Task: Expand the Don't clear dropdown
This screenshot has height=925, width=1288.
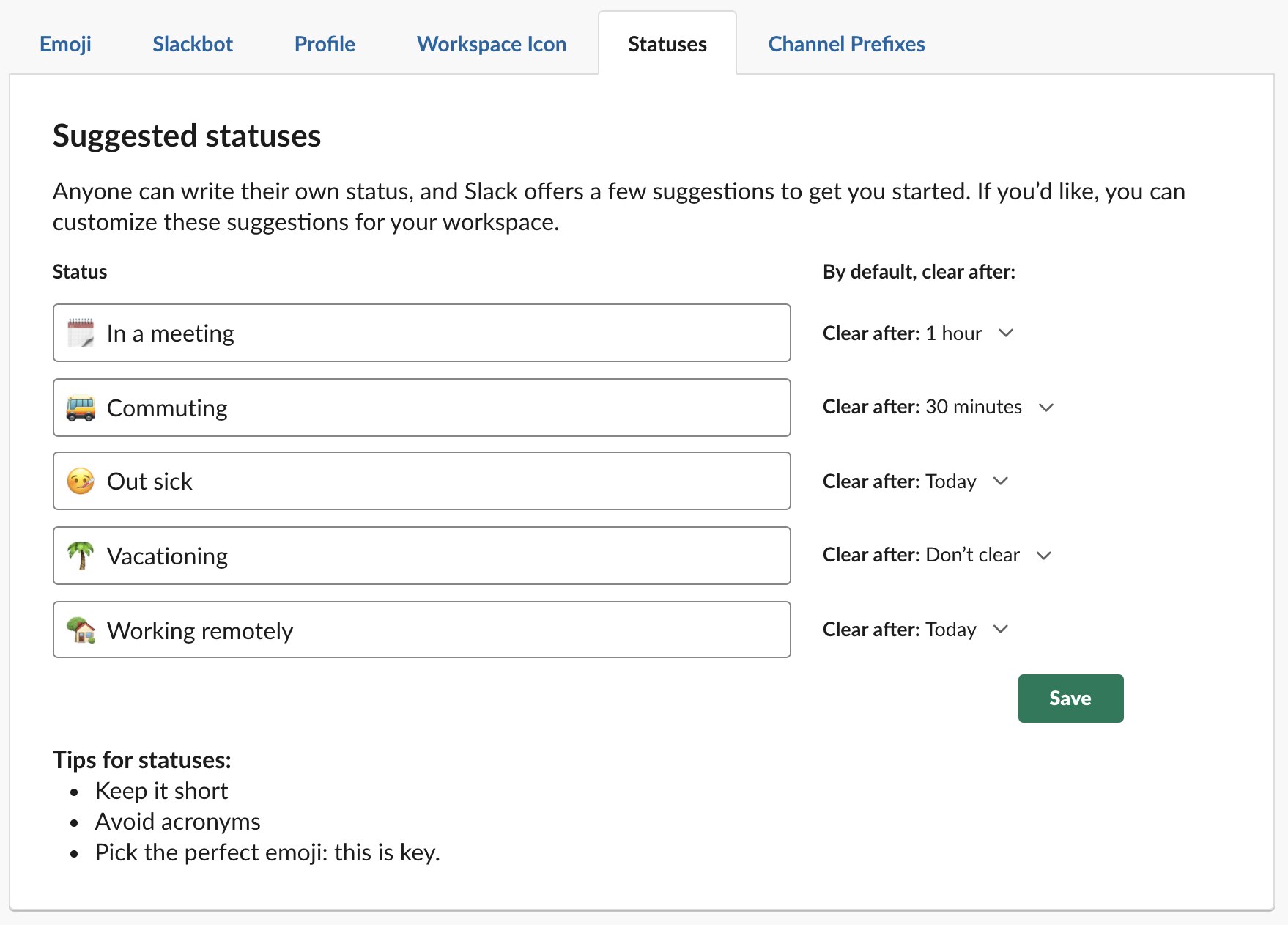Action: click(x=937, y=555)
